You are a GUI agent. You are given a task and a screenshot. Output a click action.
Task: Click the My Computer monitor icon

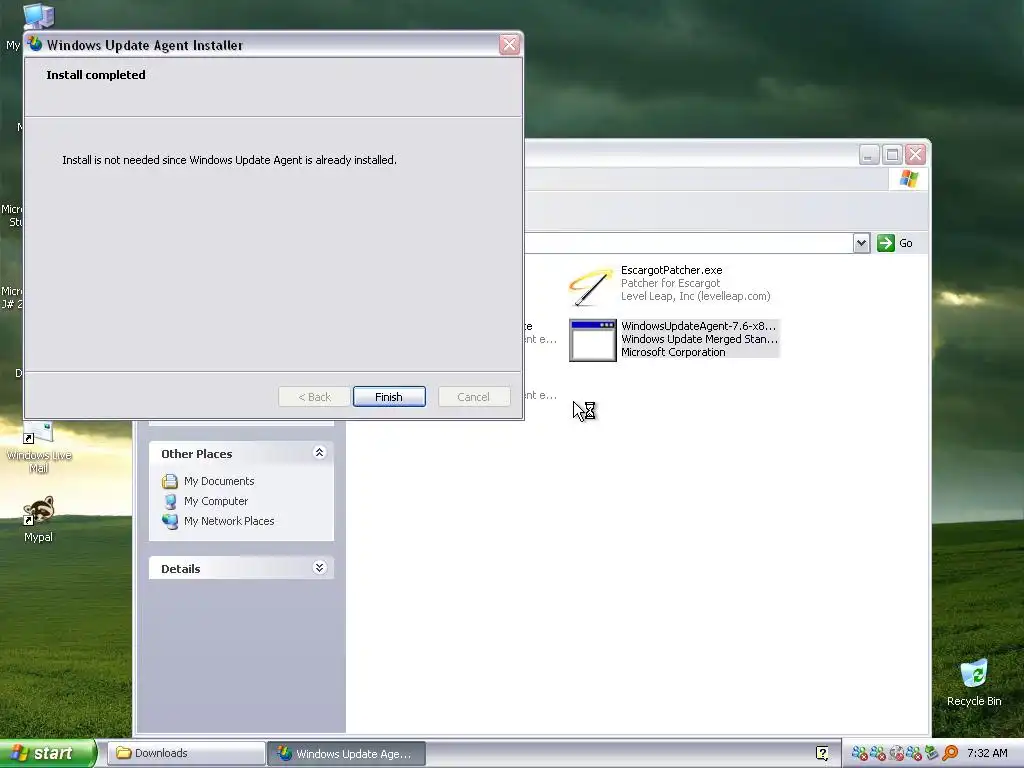tap(170, 501)
